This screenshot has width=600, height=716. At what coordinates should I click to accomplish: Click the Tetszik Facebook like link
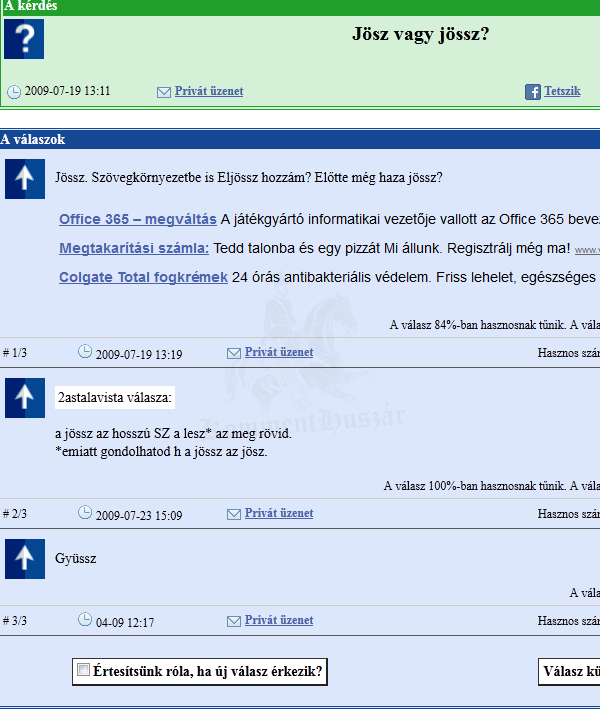point(562,91)
